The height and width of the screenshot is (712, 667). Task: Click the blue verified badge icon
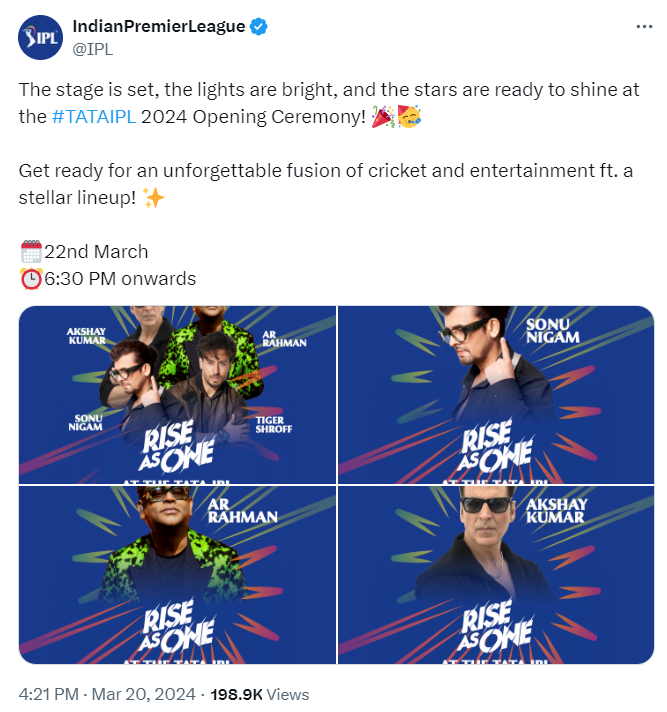(259, 27)
